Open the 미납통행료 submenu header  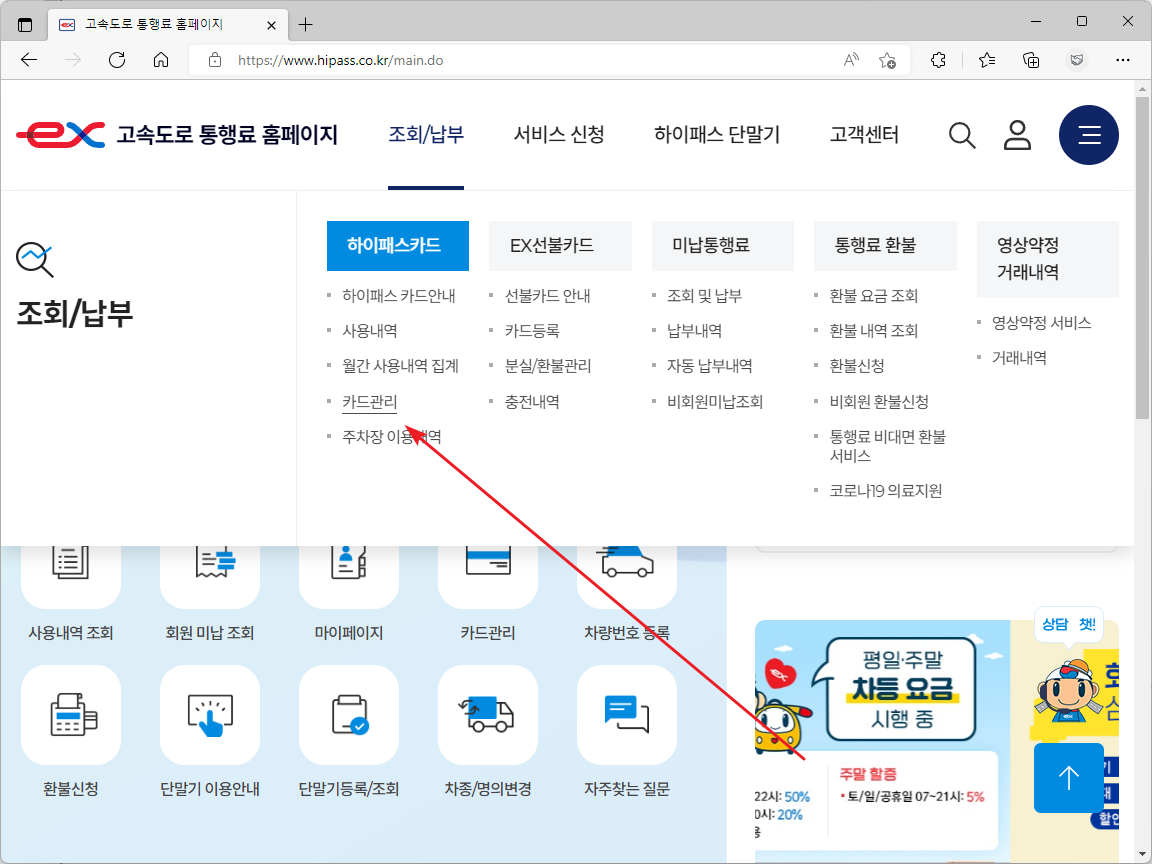click(x=723, y=245)
